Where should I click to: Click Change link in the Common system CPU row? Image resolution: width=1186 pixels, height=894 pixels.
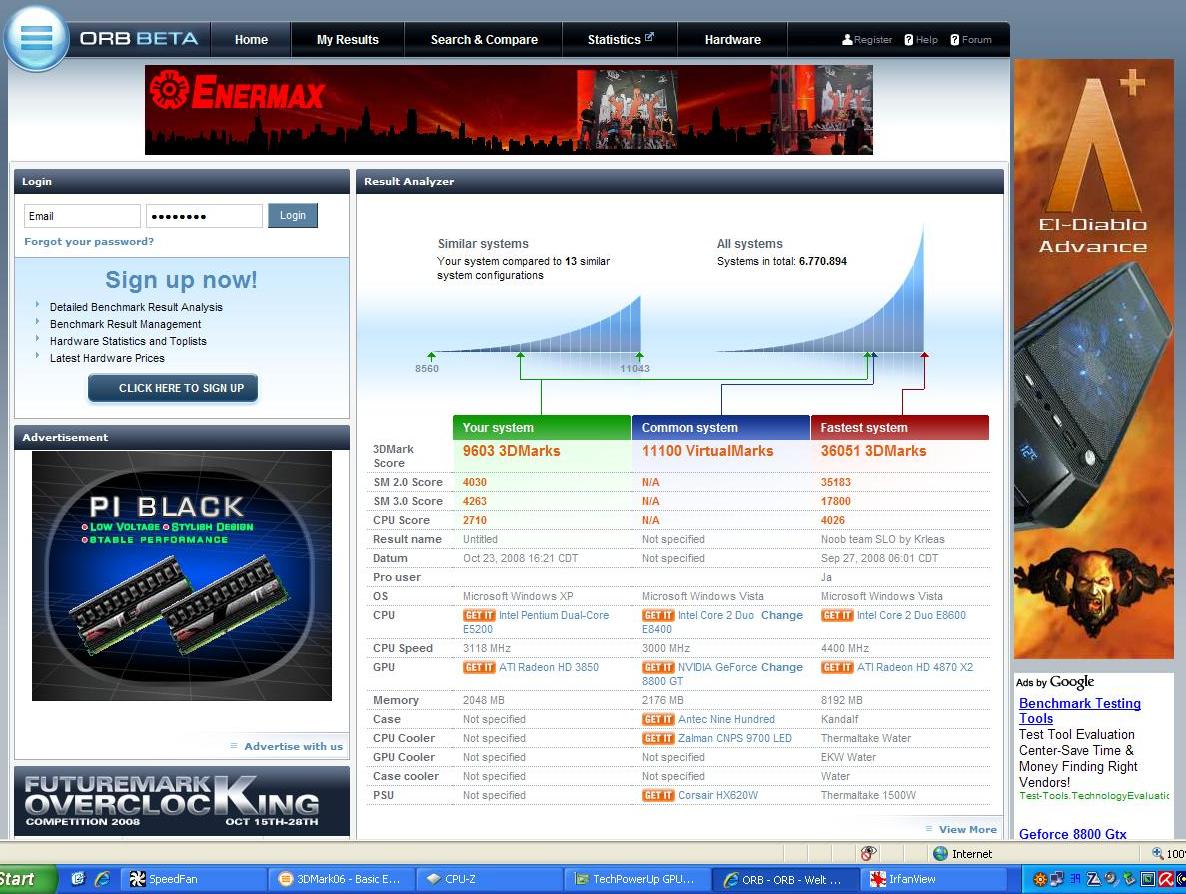[781, 615]
